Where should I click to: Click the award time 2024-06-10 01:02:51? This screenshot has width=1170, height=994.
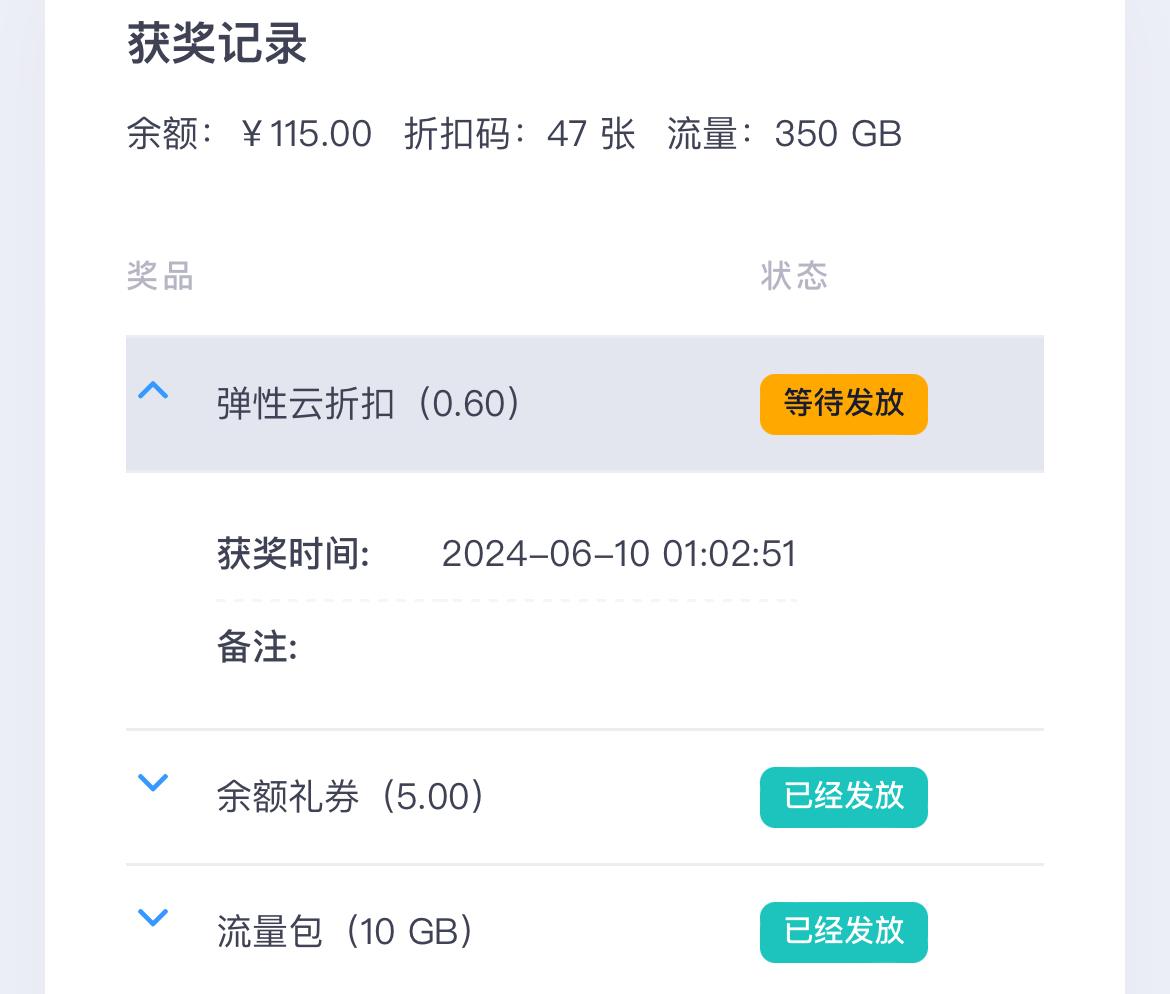[618, 554]
